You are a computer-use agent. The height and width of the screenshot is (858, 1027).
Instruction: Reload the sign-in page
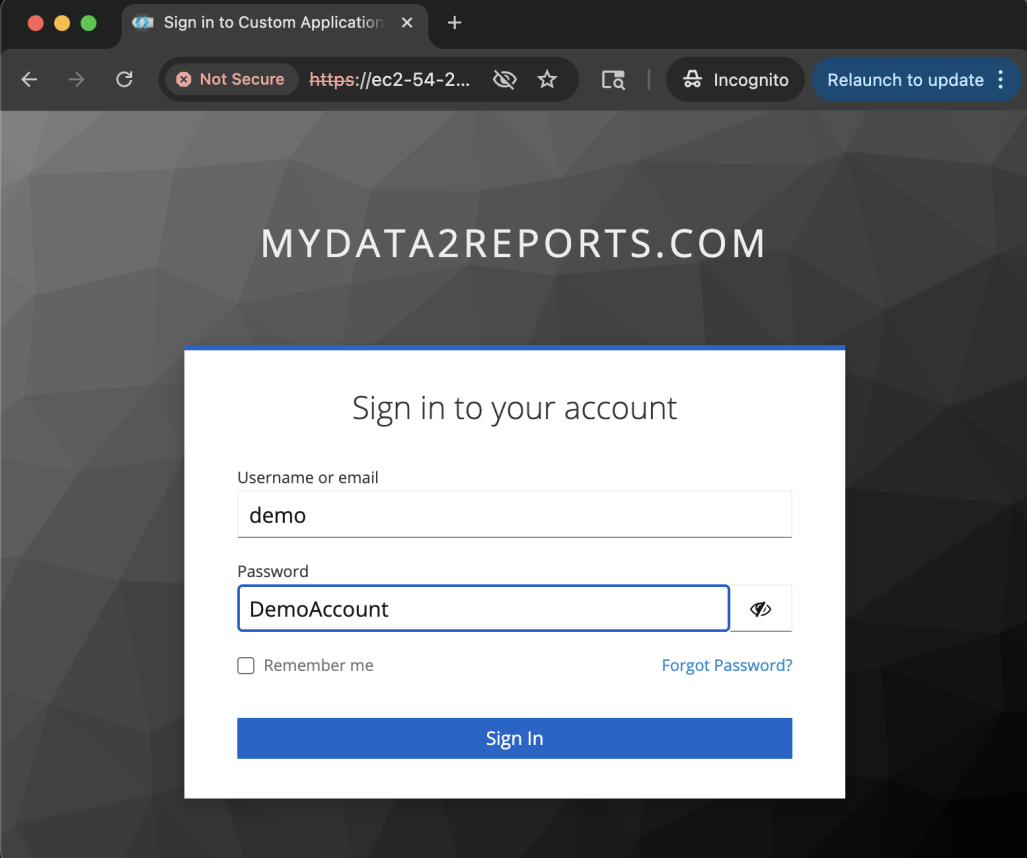click(124, 80)
